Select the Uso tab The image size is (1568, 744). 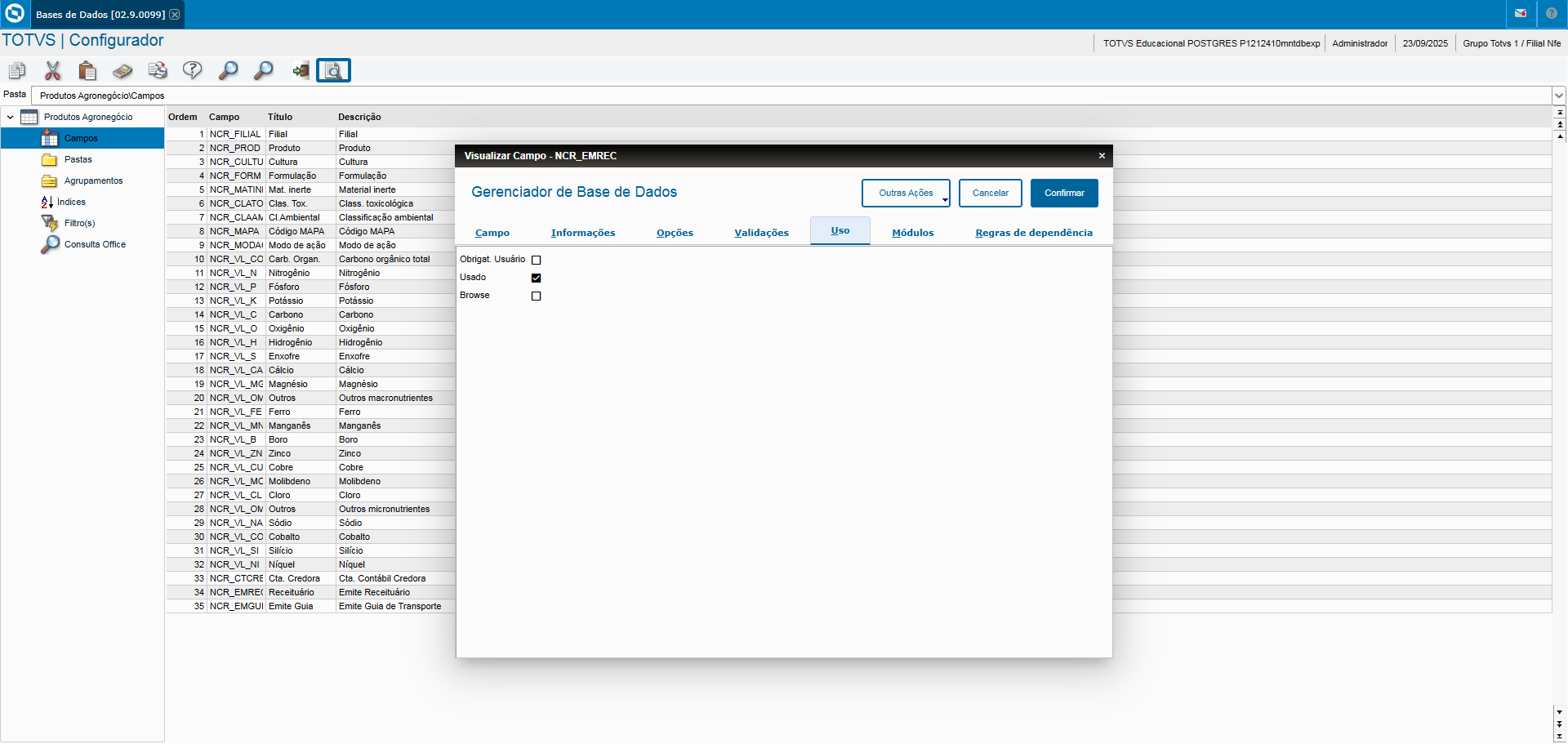click(840, 230)
